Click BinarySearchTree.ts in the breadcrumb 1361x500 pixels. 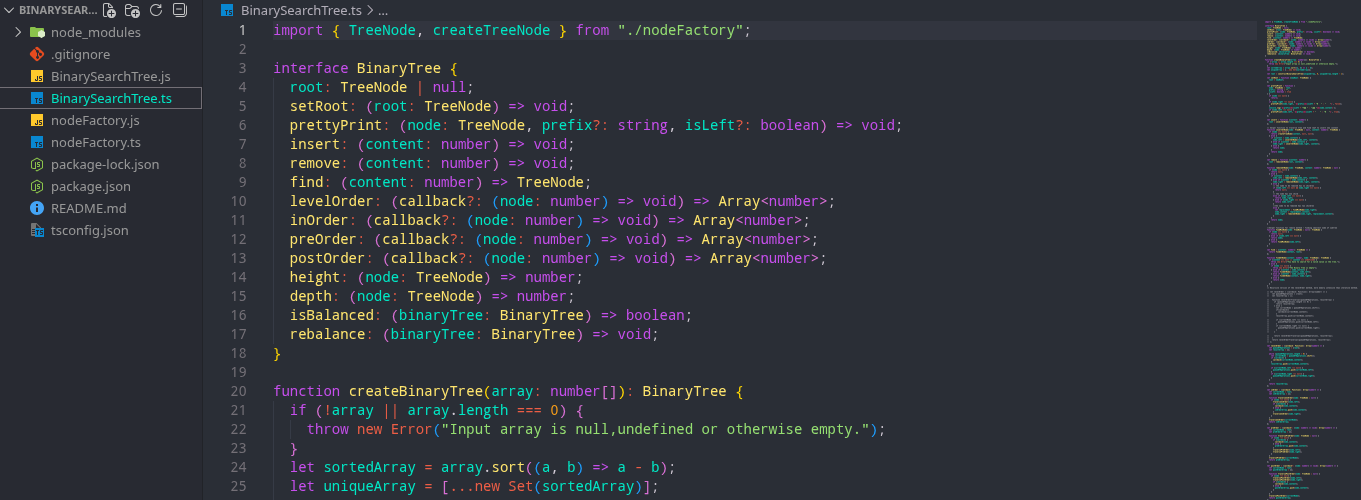[301, 10]
